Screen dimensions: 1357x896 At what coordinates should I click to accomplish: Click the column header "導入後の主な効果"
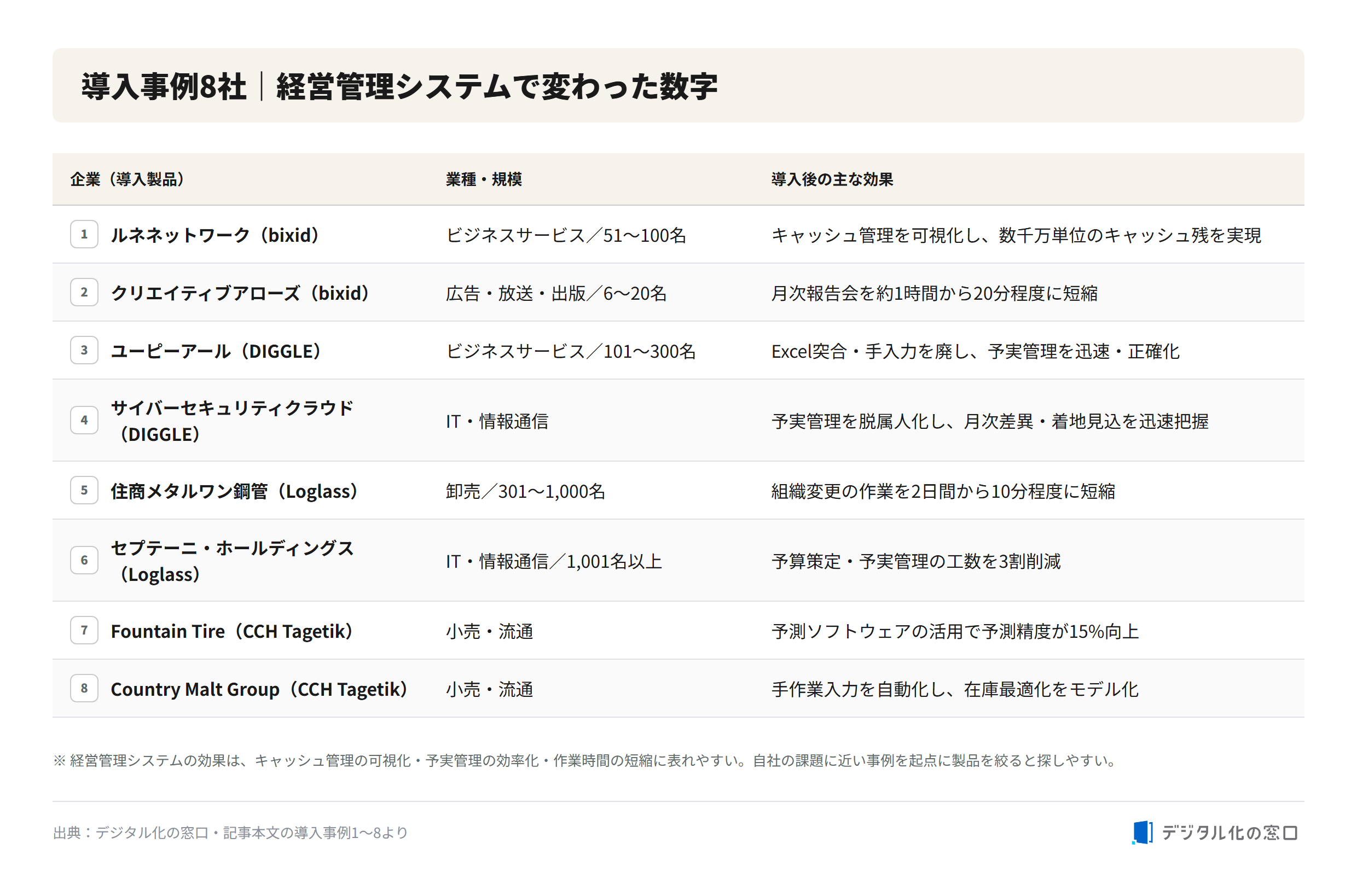pyautogui.click(x=832, y=179)
